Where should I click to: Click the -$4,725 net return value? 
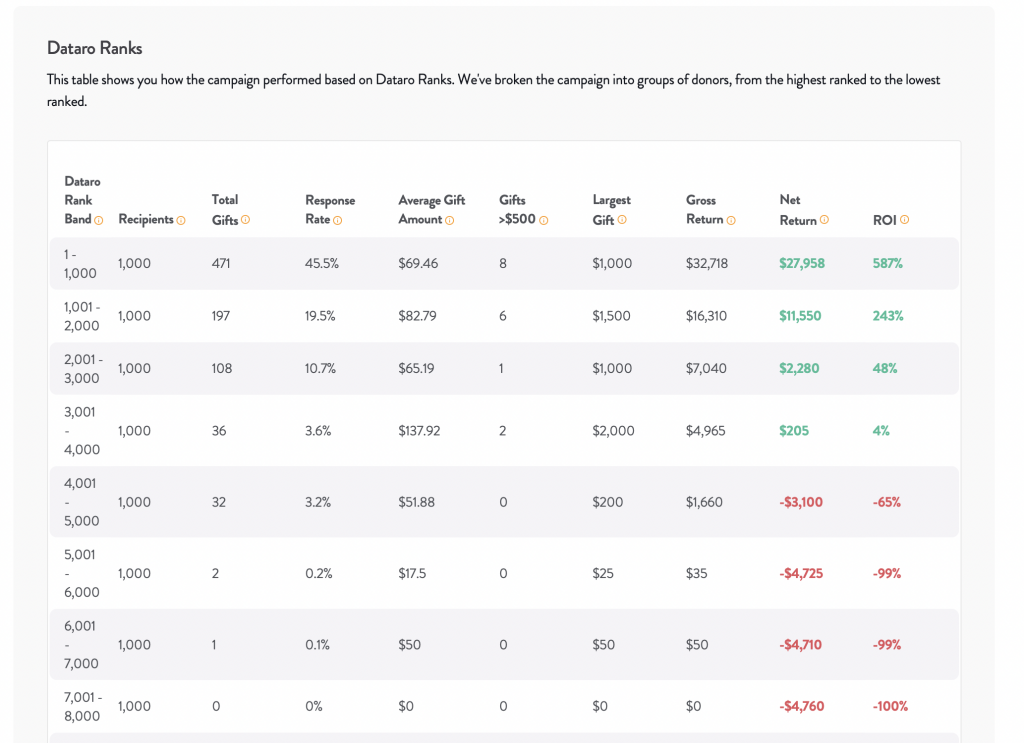[801, 574]
